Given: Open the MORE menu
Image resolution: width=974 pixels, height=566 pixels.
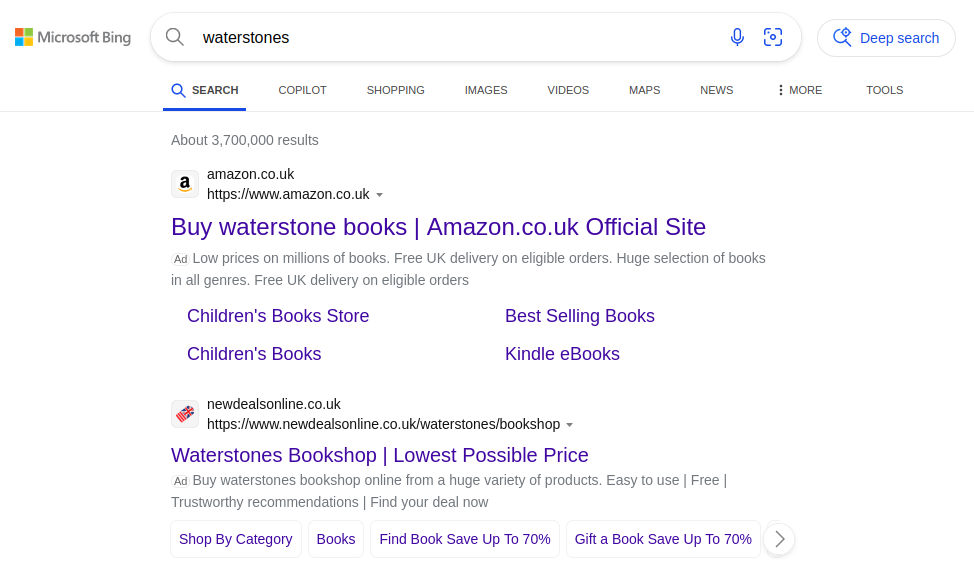Looking at the screenshot, I should click(799, 90).
